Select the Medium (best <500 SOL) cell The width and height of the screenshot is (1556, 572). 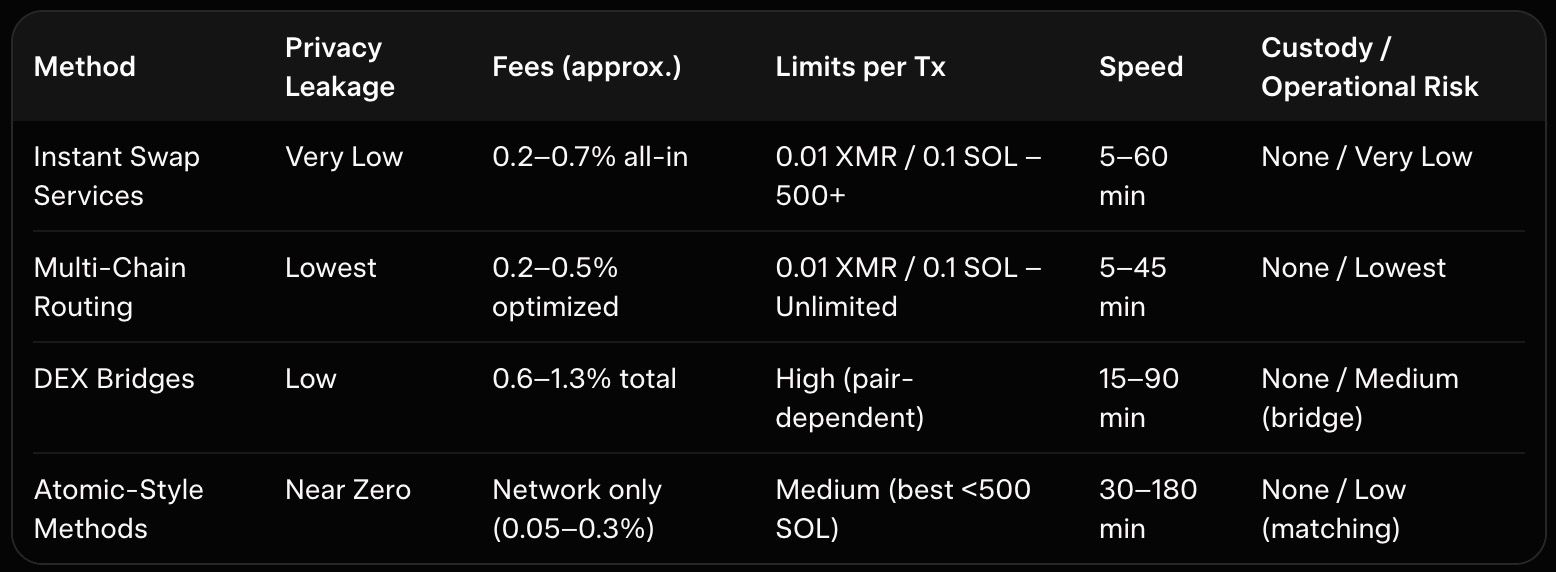pos(902,509)
